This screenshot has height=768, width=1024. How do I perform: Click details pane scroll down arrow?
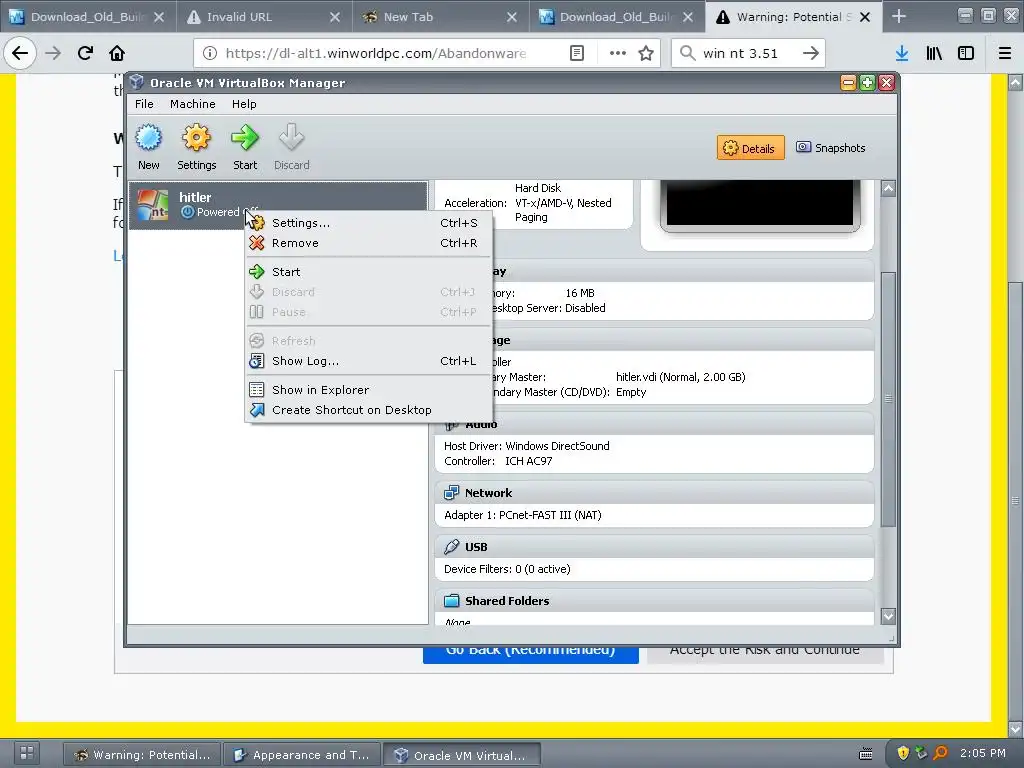pos(888,616)
